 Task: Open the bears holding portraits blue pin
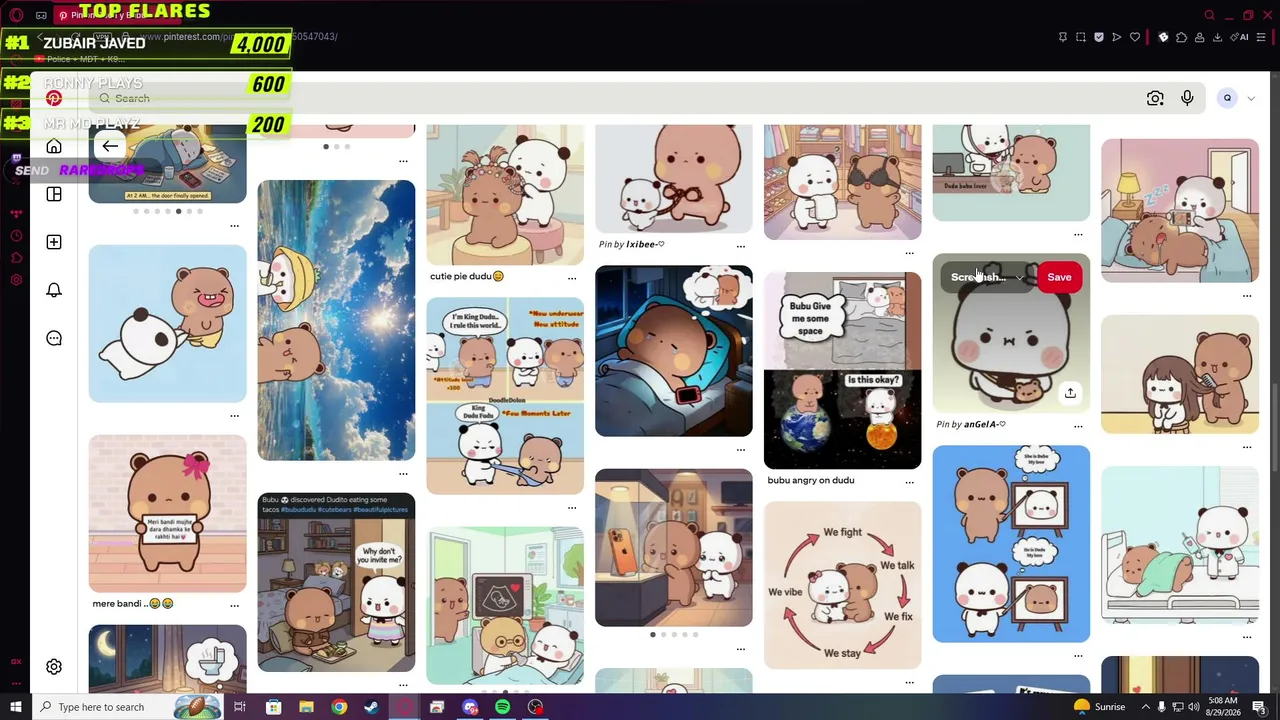point(1011,543)
